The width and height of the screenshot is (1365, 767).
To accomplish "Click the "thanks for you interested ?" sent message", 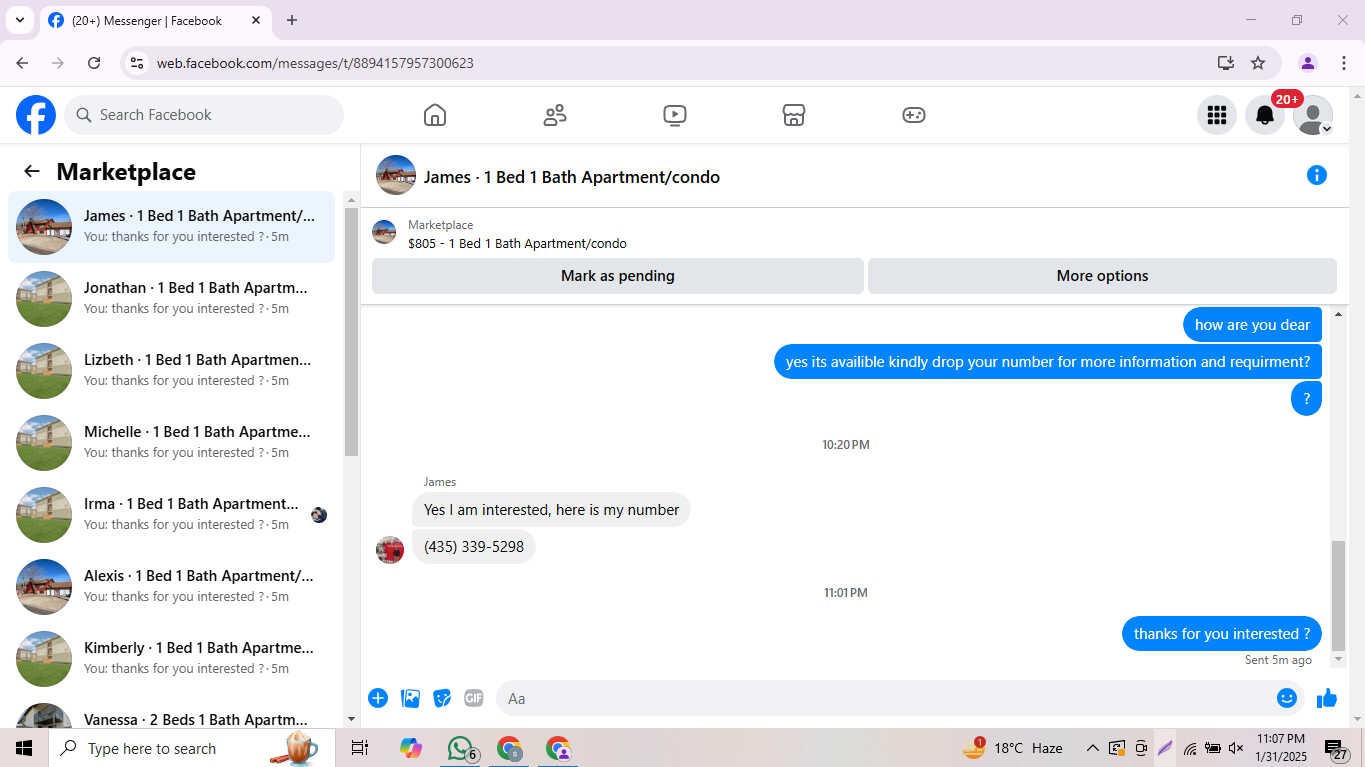I will (1222, 634).
